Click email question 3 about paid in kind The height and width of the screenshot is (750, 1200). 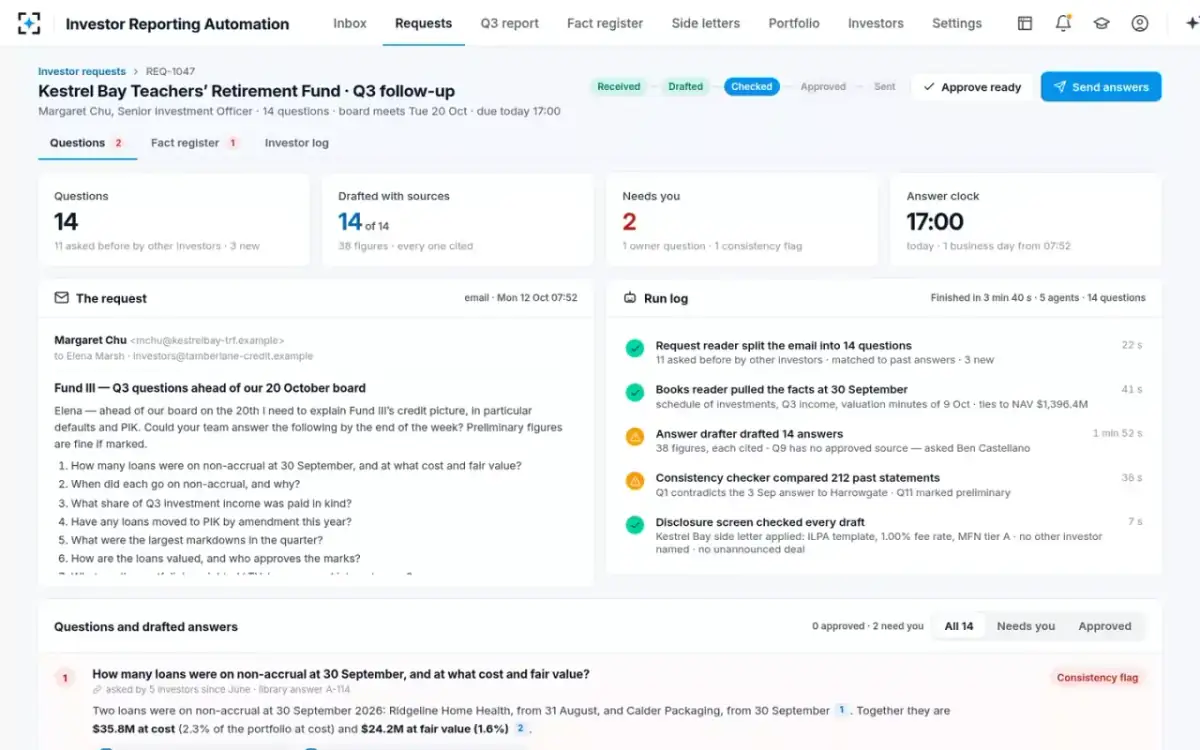(x=205, y=503)
